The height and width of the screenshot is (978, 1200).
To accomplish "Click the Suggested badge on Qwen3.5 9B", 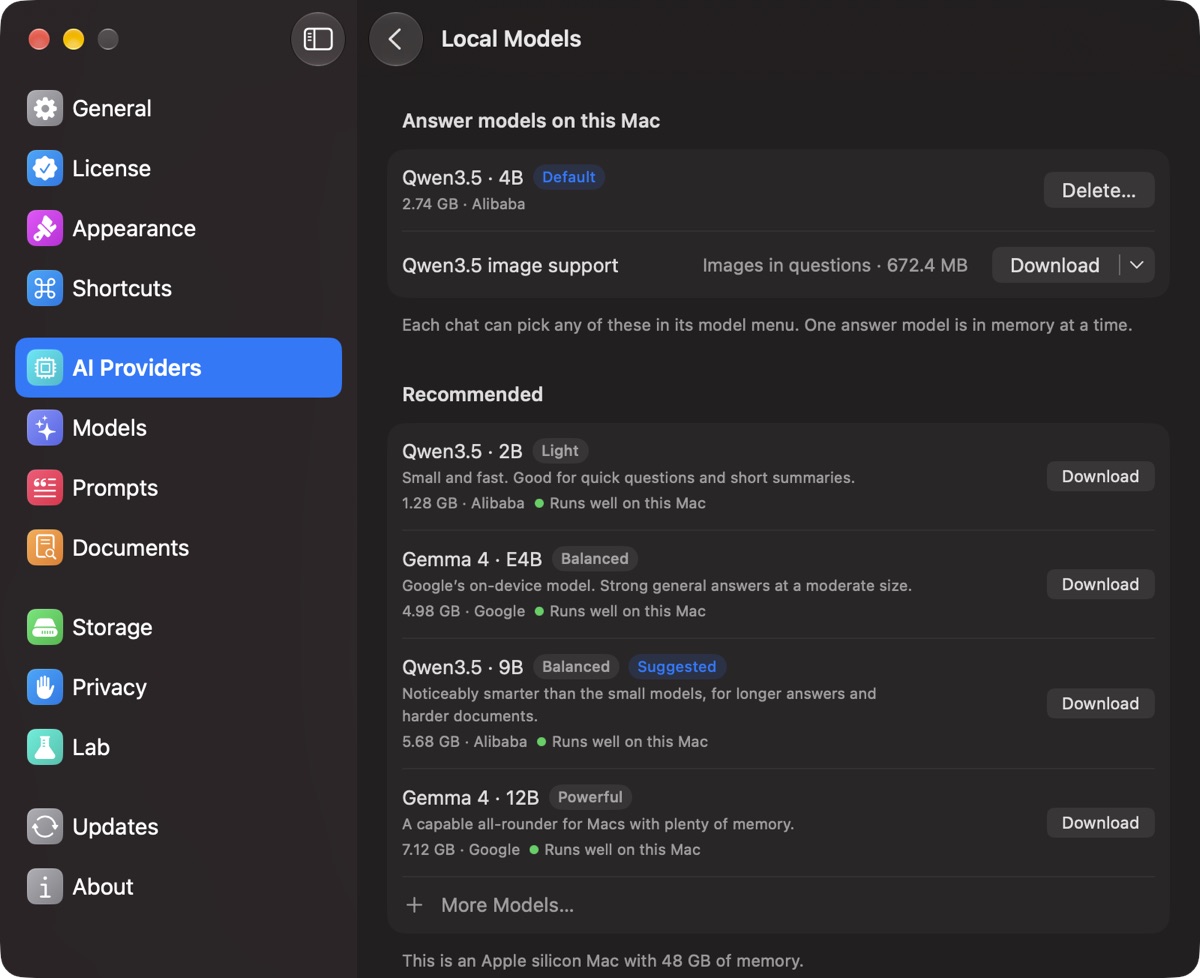I will pyautogui.click(x=677, y=667).
